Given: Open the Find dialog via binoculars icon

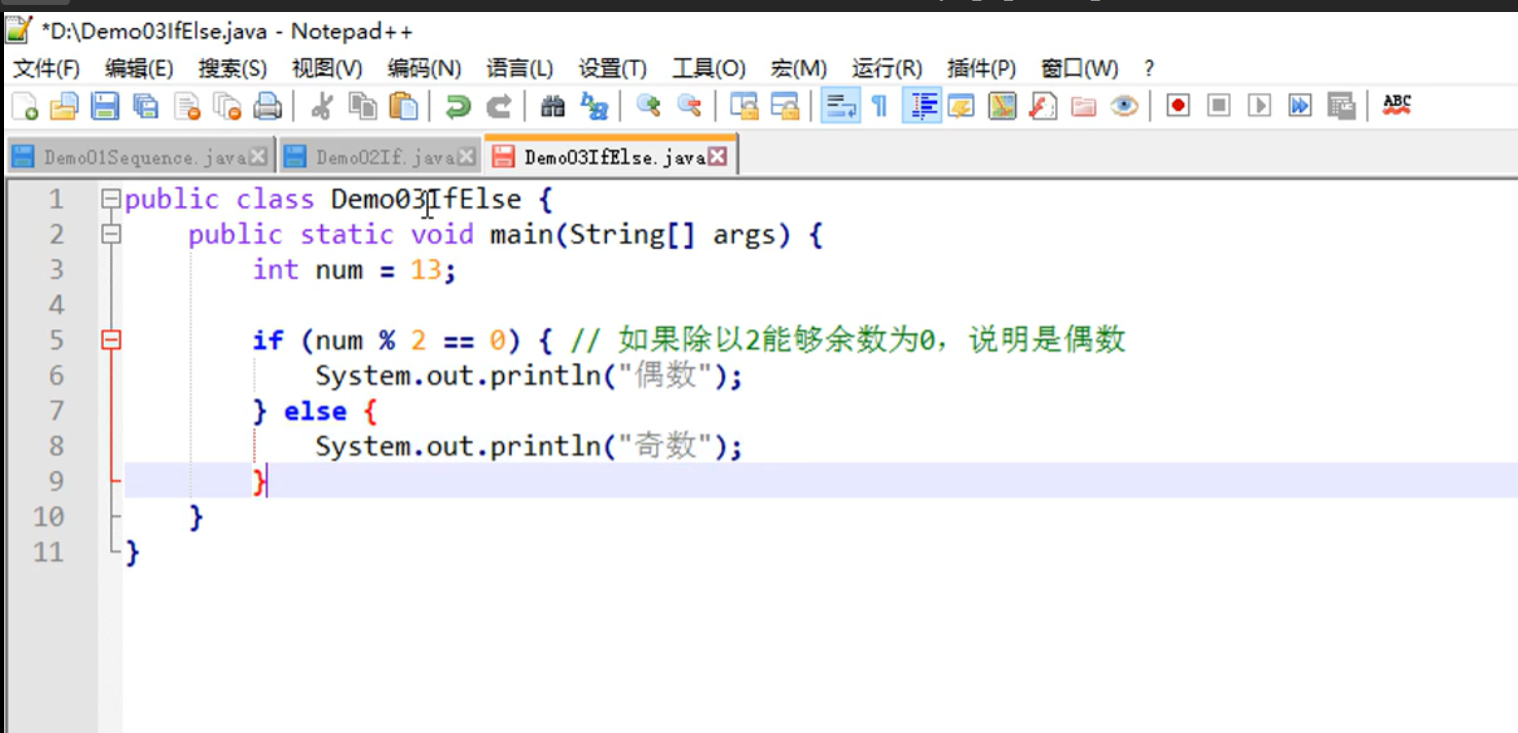Looking at the screenshot, I should click(x=551, y=104).
